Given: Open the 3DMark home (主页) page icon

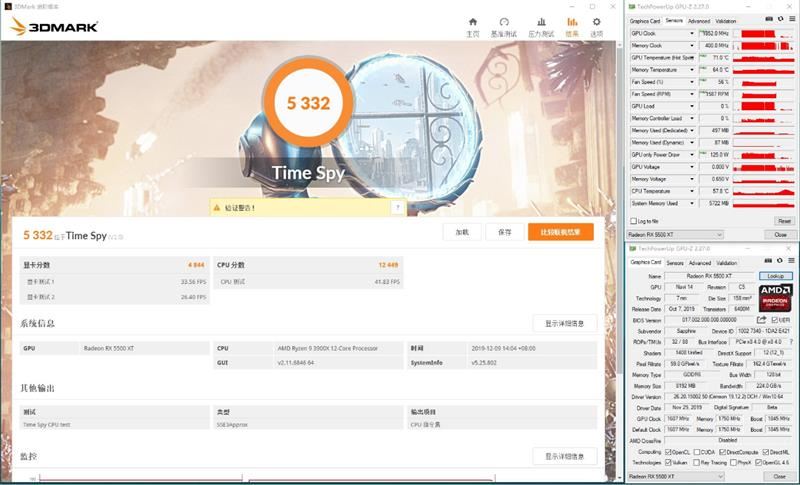Looking at the screenshot, I should (x=473, y=22).
